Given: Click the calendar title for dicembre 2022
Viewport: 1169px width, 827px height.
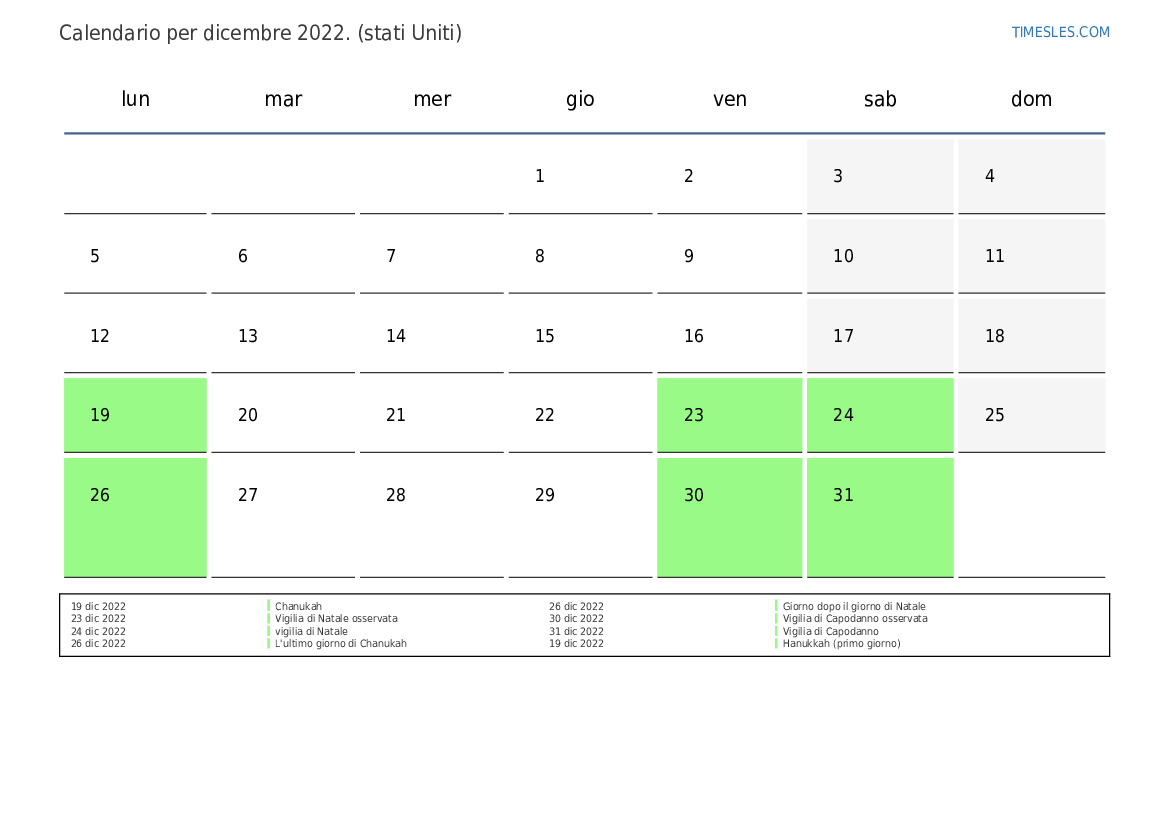Looking at the screenshot, I should (260, 34).
